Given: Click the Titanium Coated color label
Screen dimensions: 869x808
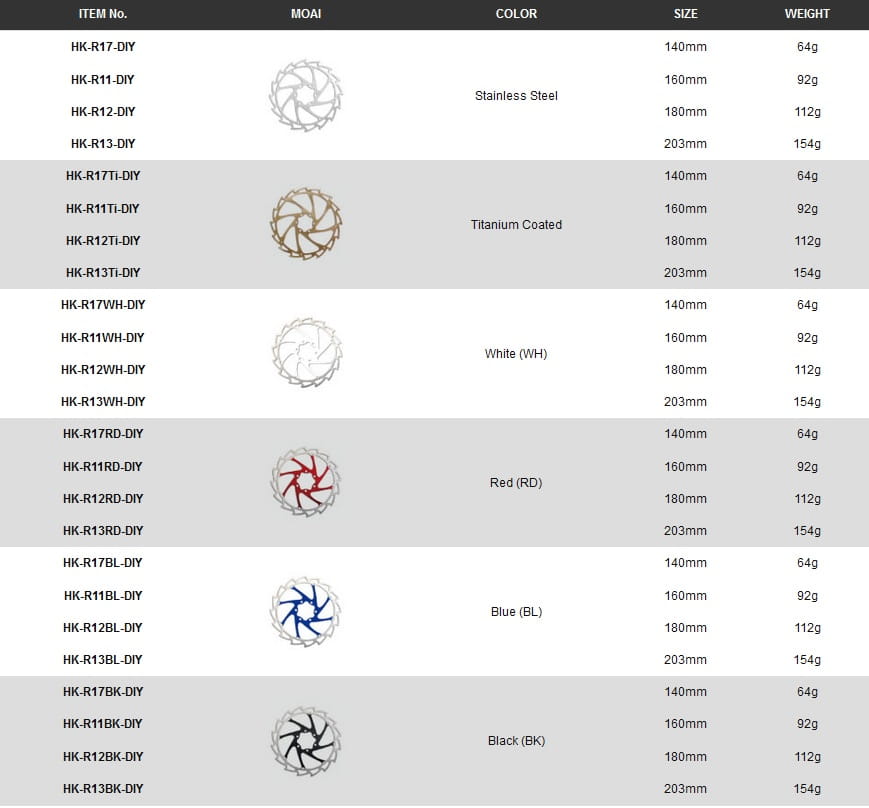Looking at the screenshot, I should 516,225.
